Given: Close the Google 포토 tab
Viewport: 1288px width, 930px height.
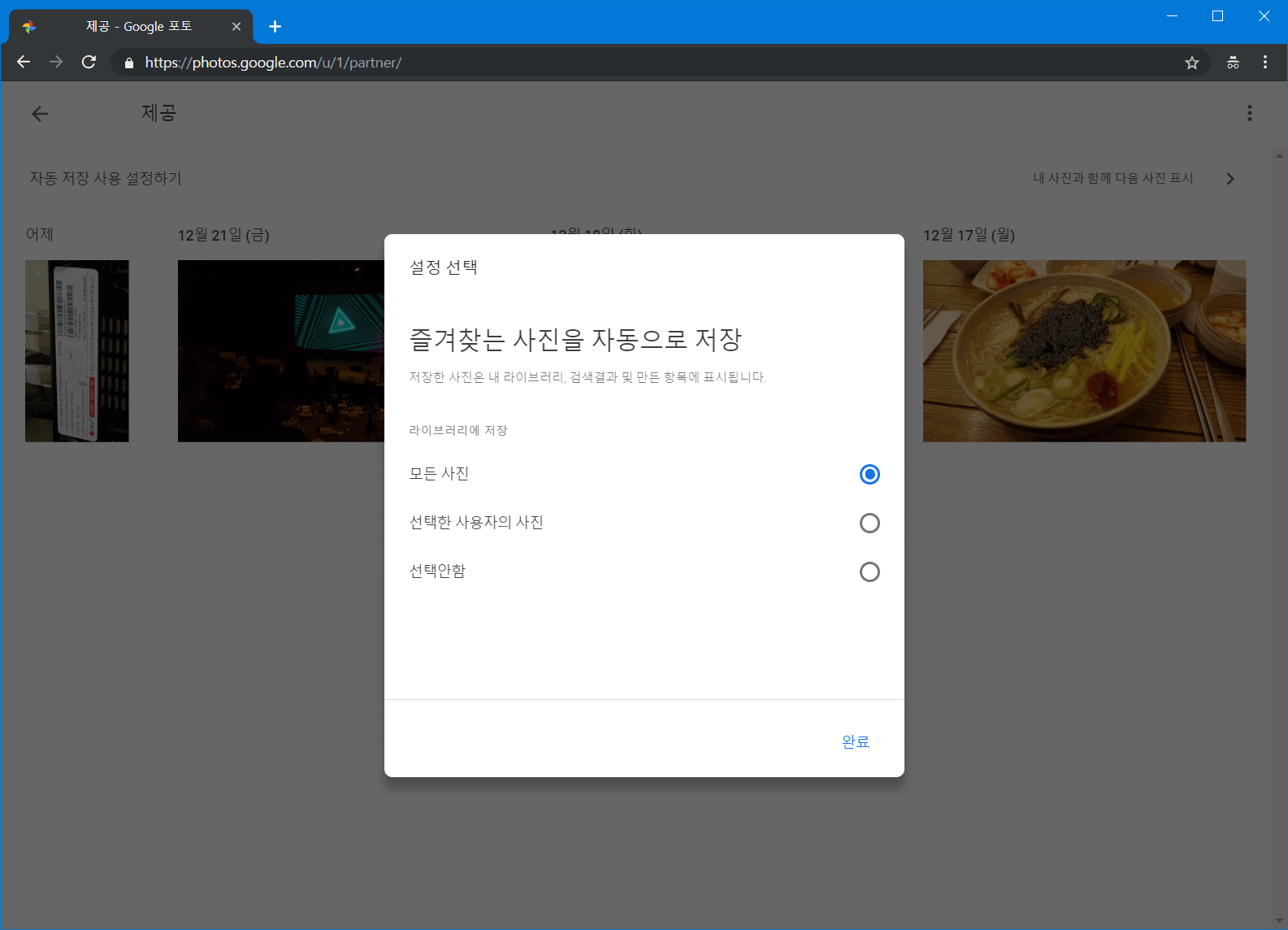Looking at the screenshot, I should click(236, 27).
